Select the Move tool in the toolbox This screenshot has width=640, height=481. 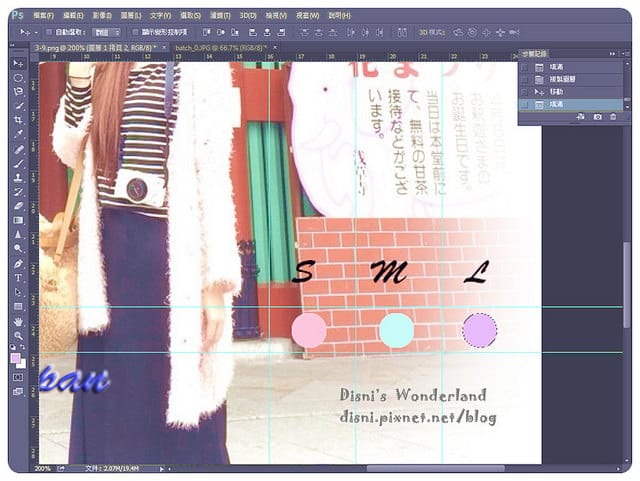[18, 63]
